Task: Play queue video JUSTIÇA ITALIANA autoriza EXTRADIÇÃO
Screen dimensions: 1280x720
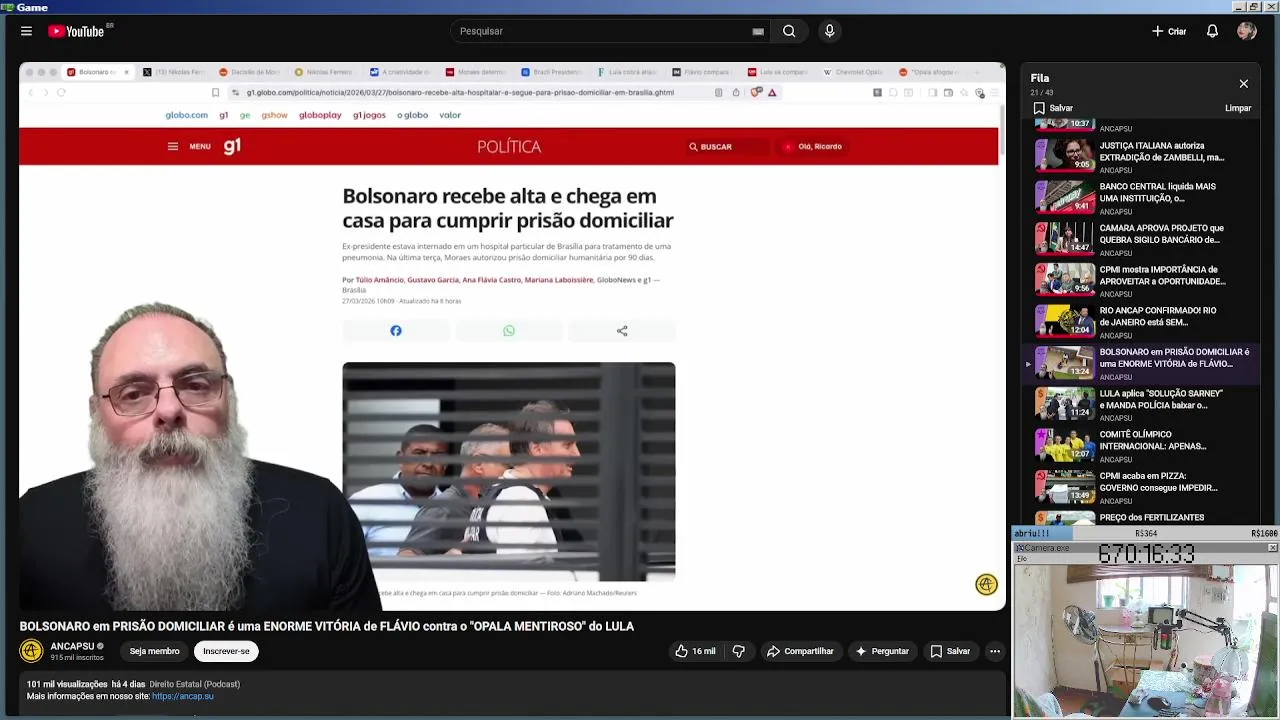Action: point(1140,156)
